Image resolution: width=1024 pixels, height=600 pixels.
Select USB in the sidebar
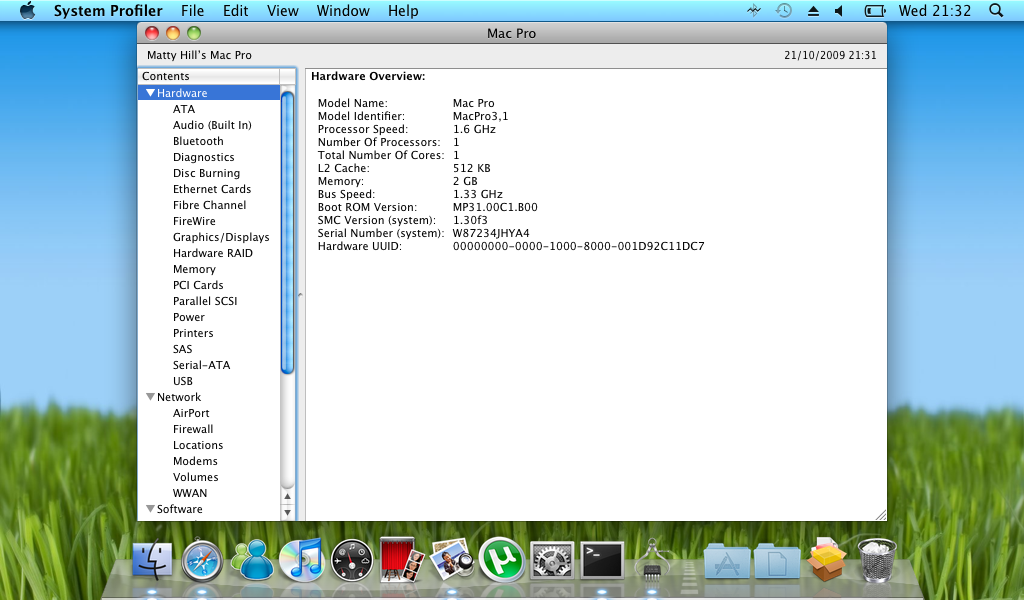(183, 381)
